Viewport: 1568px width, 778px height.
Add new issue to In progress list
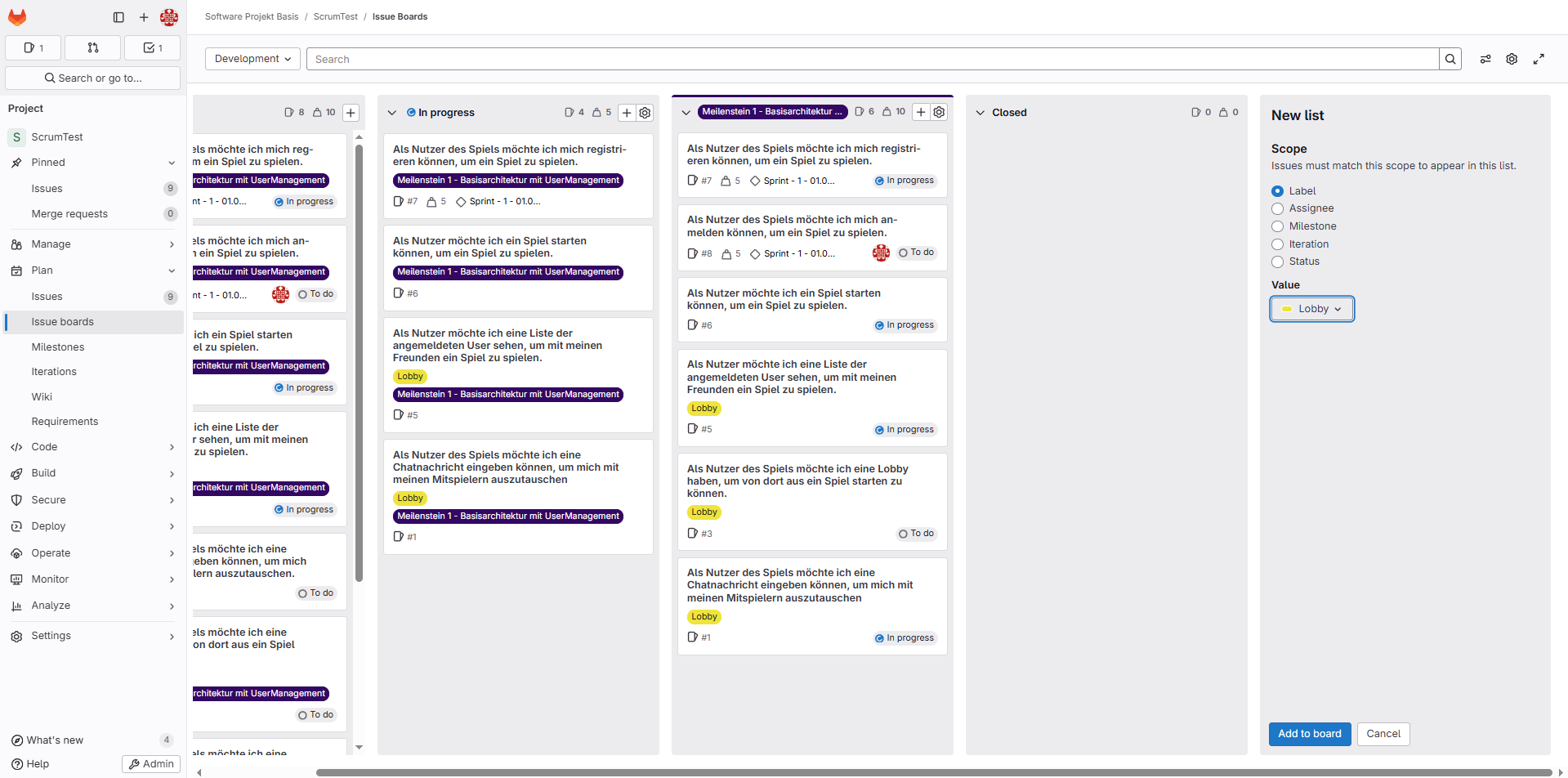click(x=627, y=113)
